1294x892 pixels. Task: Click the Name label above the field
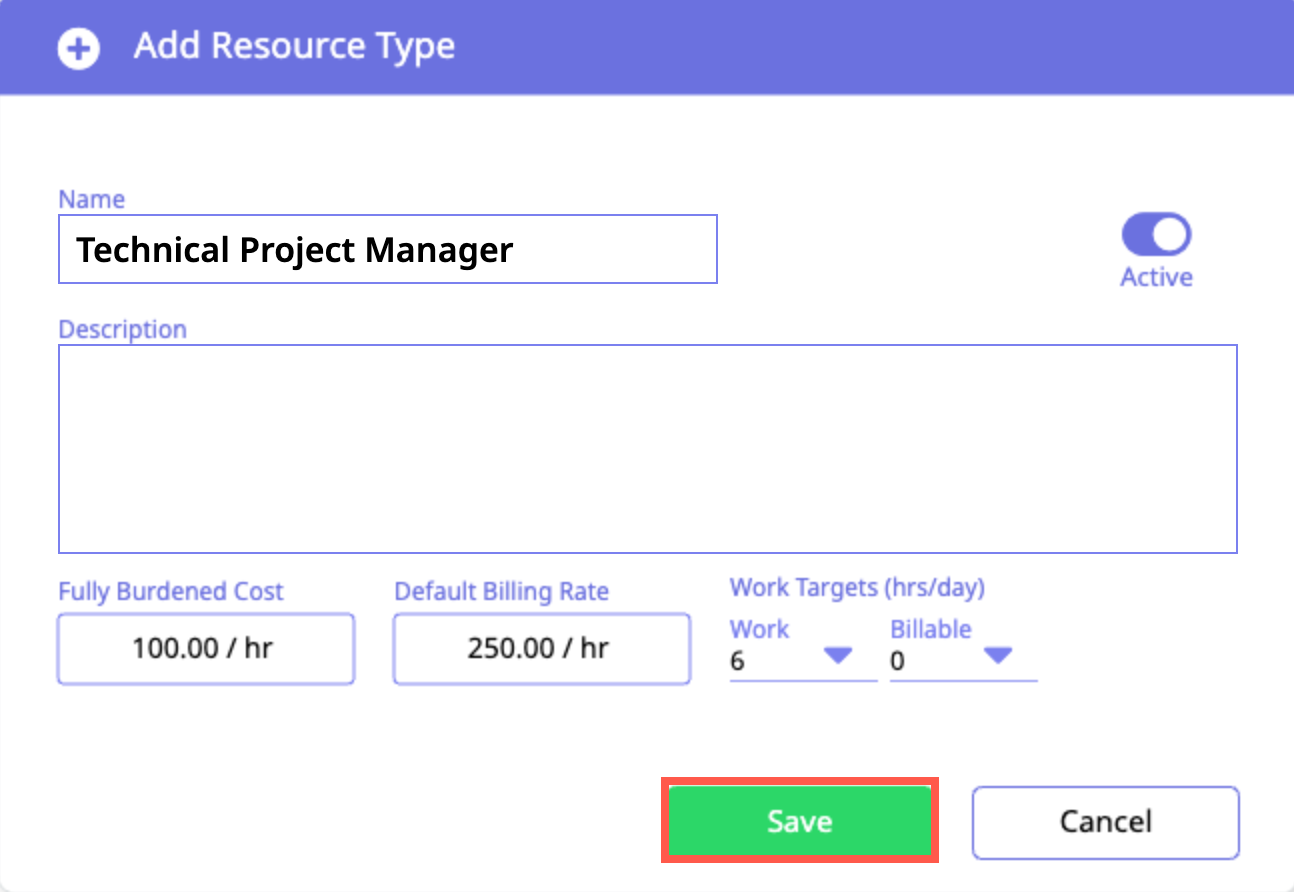[x=92, y=199]
